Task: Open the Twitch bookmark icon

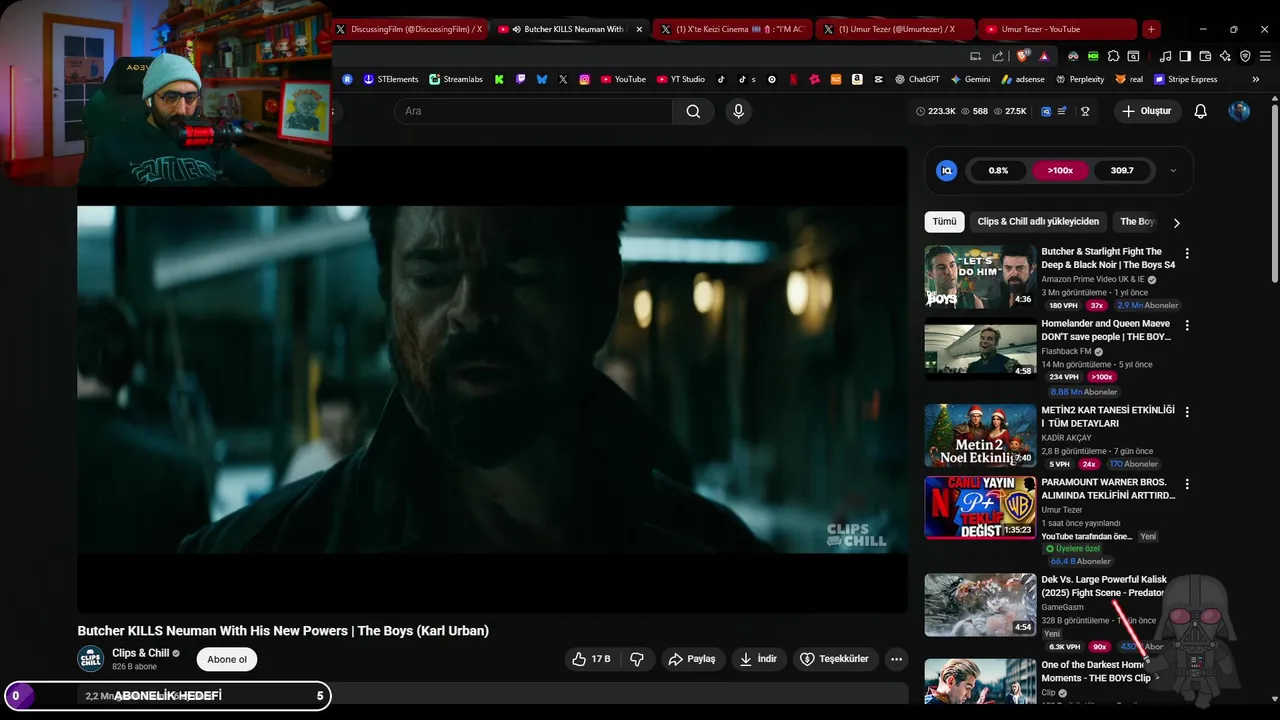Action: pos(520,79)
